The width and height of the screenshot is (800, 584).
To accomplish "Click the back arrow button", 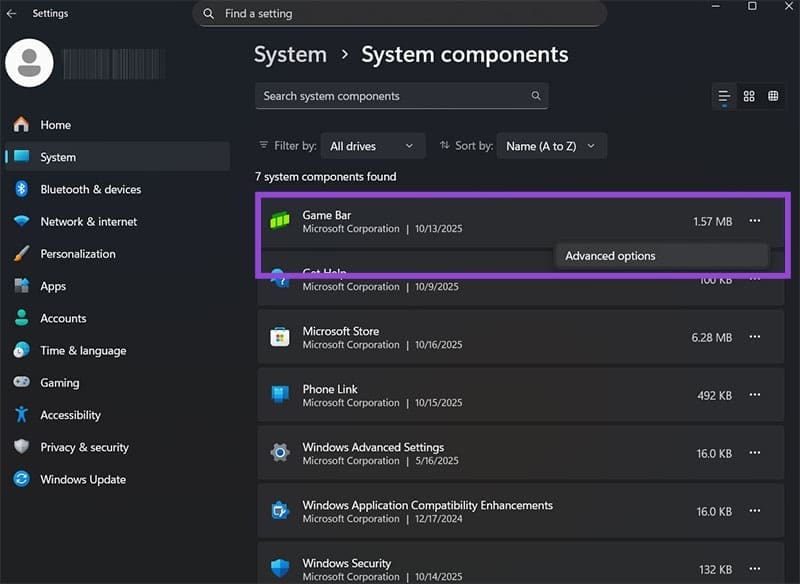I will coord(11,13).
